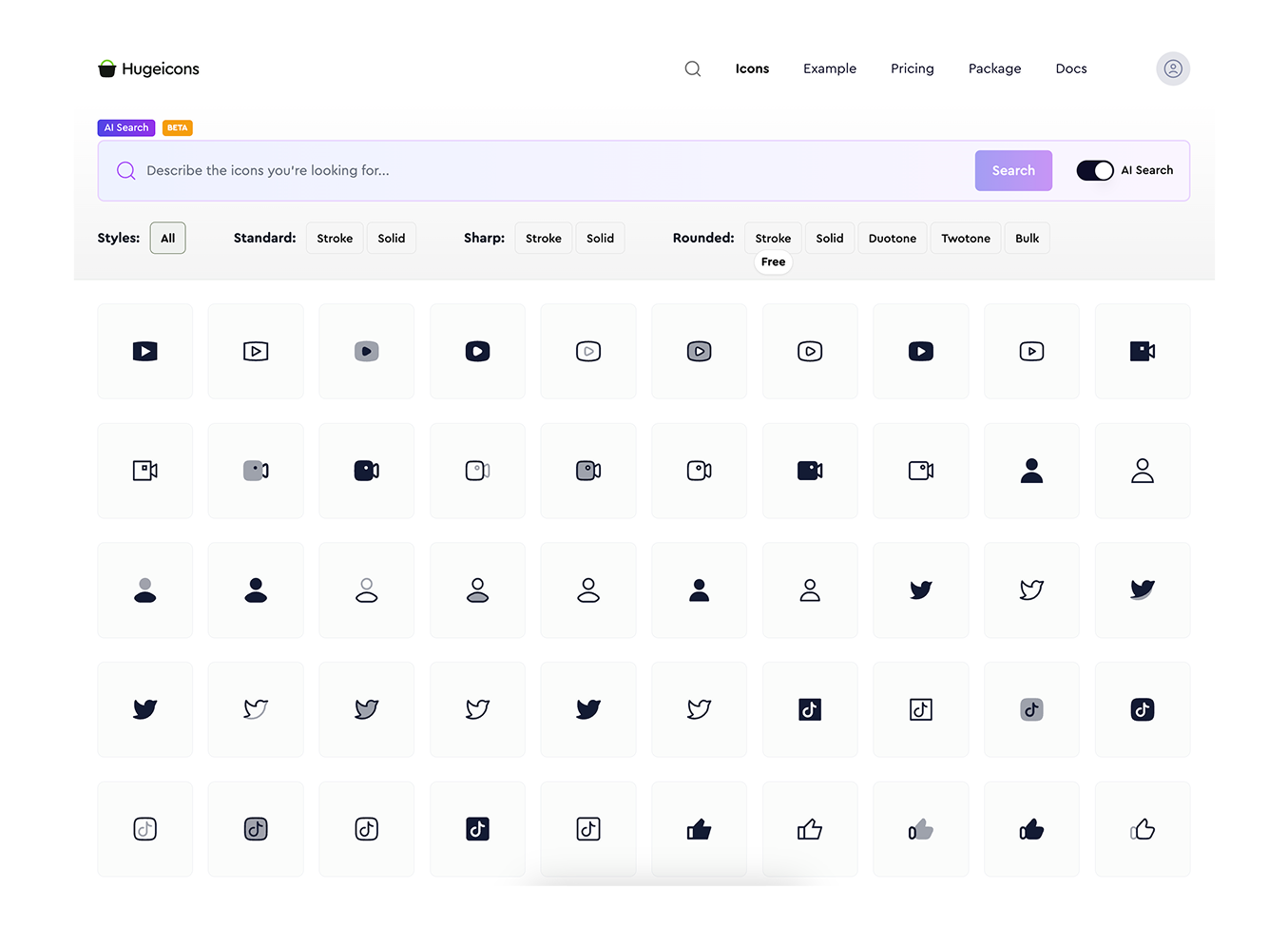1288x927 pixels.
Task: Open the Docs page
Action: pos(1071,68)
